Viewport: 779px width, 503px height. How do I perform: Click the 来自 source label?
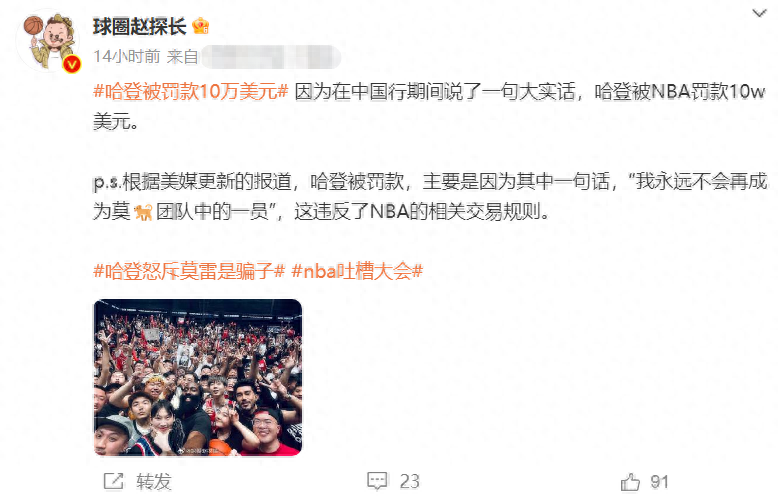point(182,56)
